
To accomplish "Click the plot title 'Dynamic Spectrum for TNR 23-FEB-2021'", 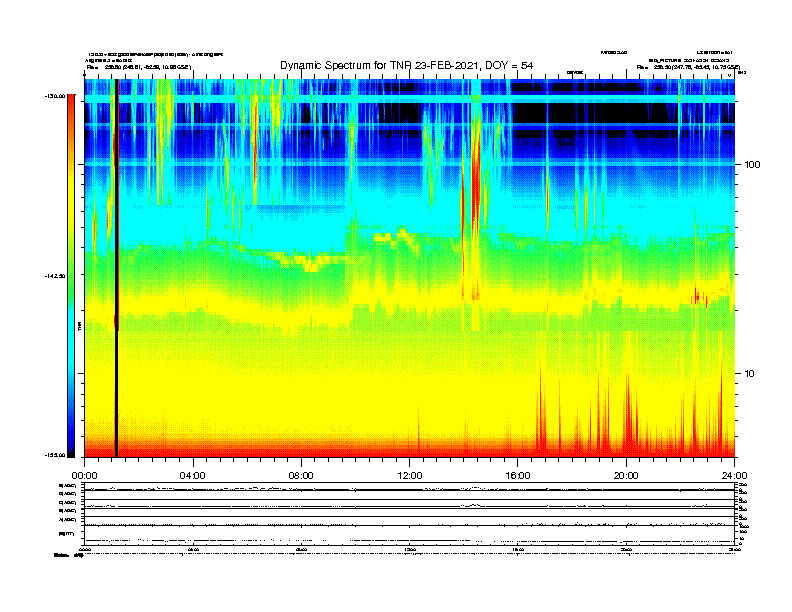I will click(x=378, y=65).
